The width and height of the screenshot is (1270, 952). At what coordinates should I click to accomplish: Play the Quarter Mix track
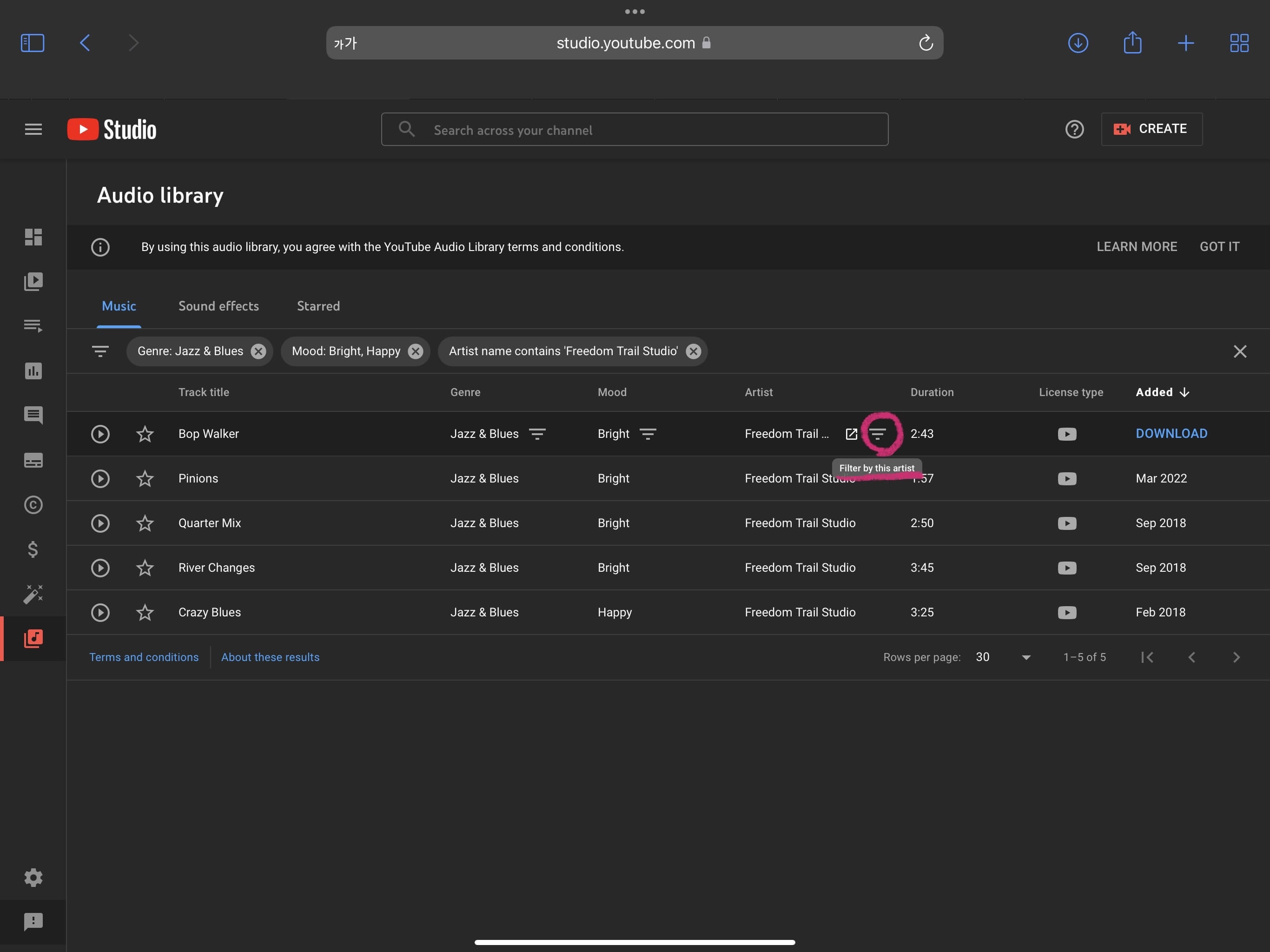click(100, 523)
